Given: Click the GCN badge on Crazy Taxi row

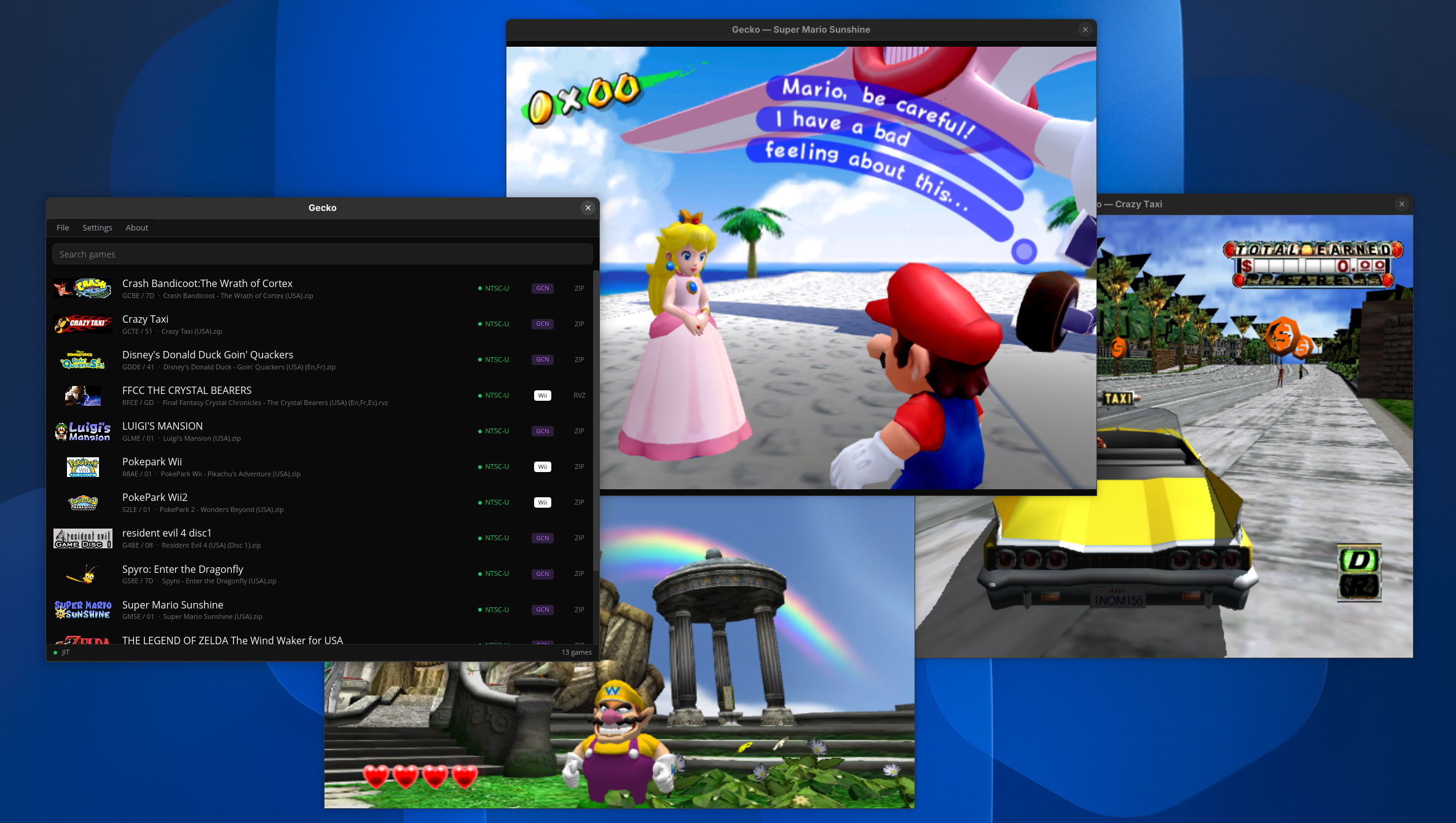Looking at the screenshot, I should (x=542, y=324).
